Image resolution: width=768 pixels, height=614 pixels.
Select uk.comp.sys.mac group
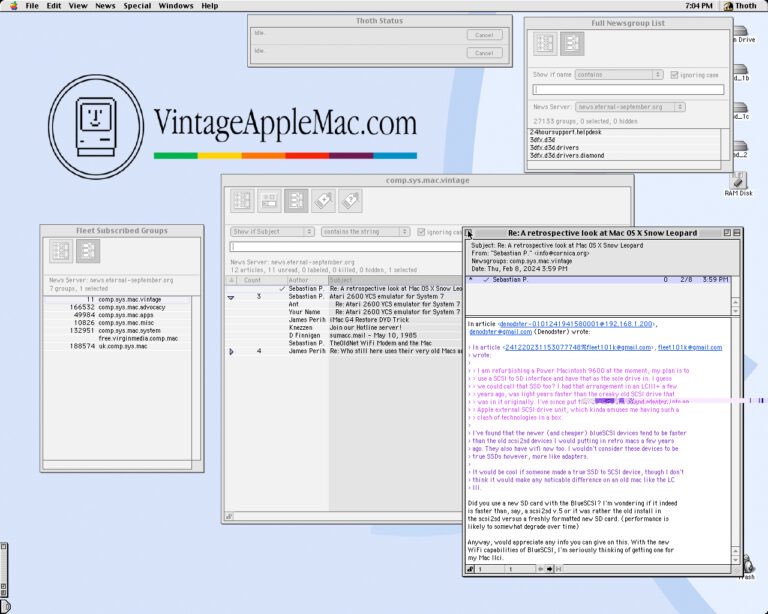coord(117,347)
